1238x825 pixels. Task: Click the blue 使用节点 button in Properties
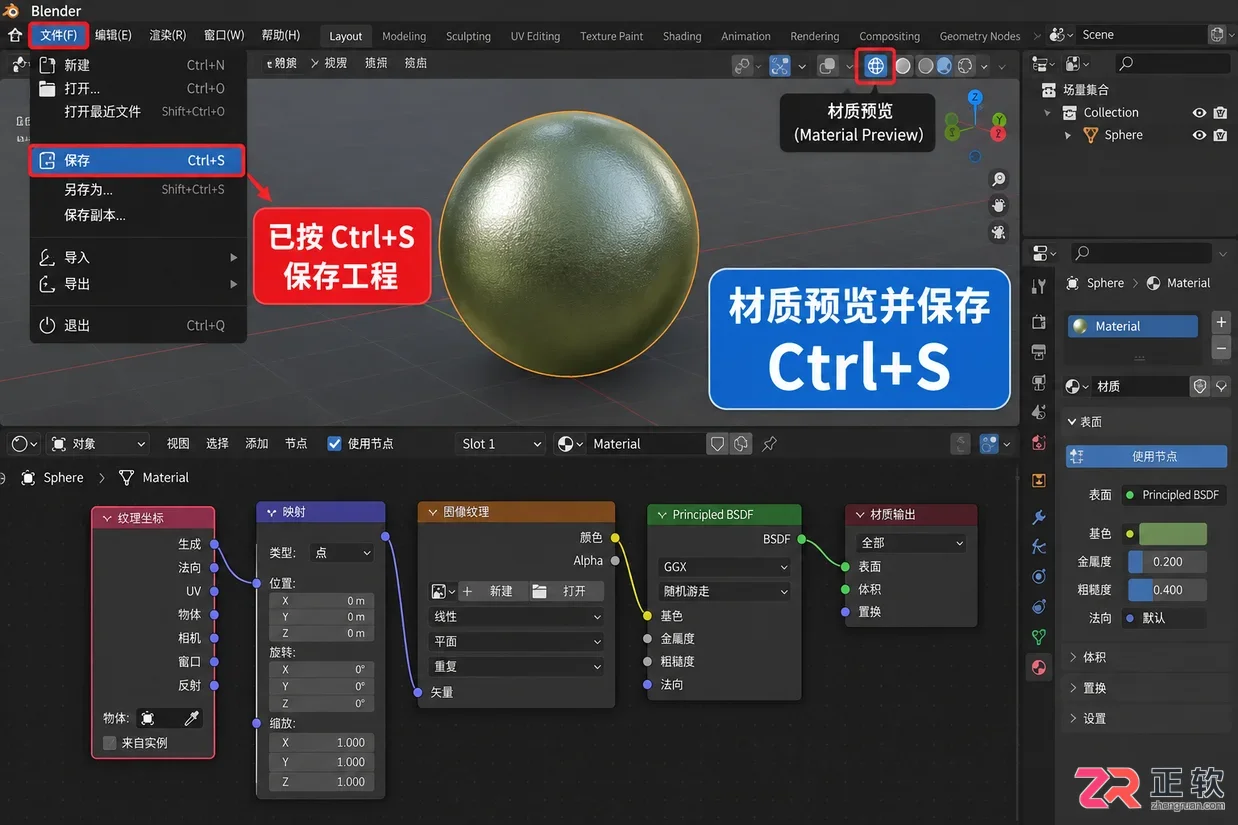click(1146, 456)
